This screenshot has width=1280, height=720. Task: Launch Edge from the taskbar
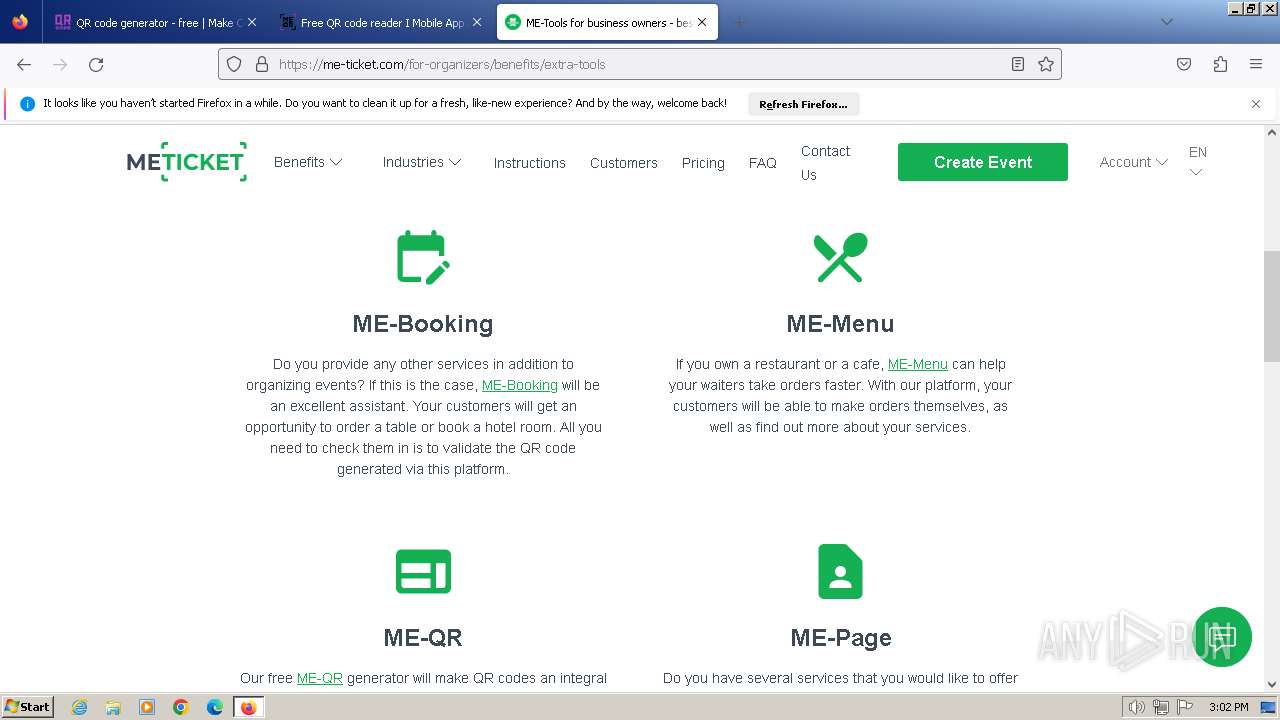coord(215,707)
